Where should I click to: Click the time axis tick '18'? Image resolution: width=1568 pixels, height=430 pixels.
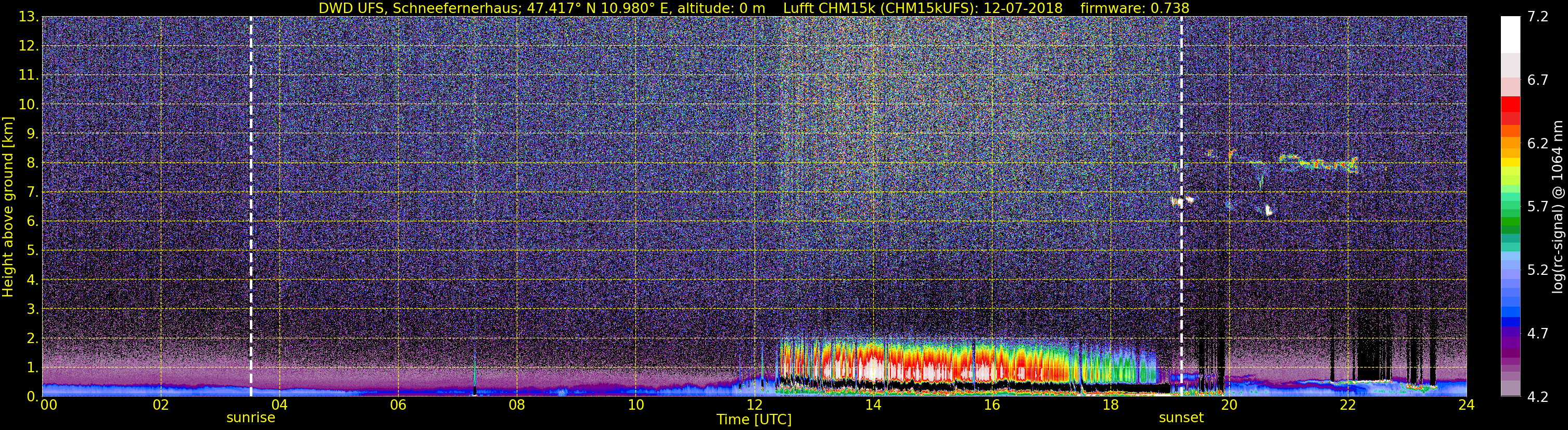coord(1110,405)
